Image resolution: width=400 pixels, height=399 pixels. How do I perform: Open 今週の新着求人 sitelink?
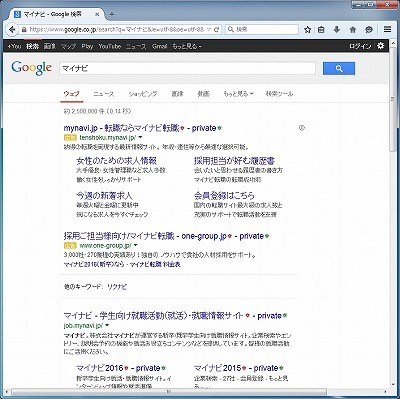(104, 195)
